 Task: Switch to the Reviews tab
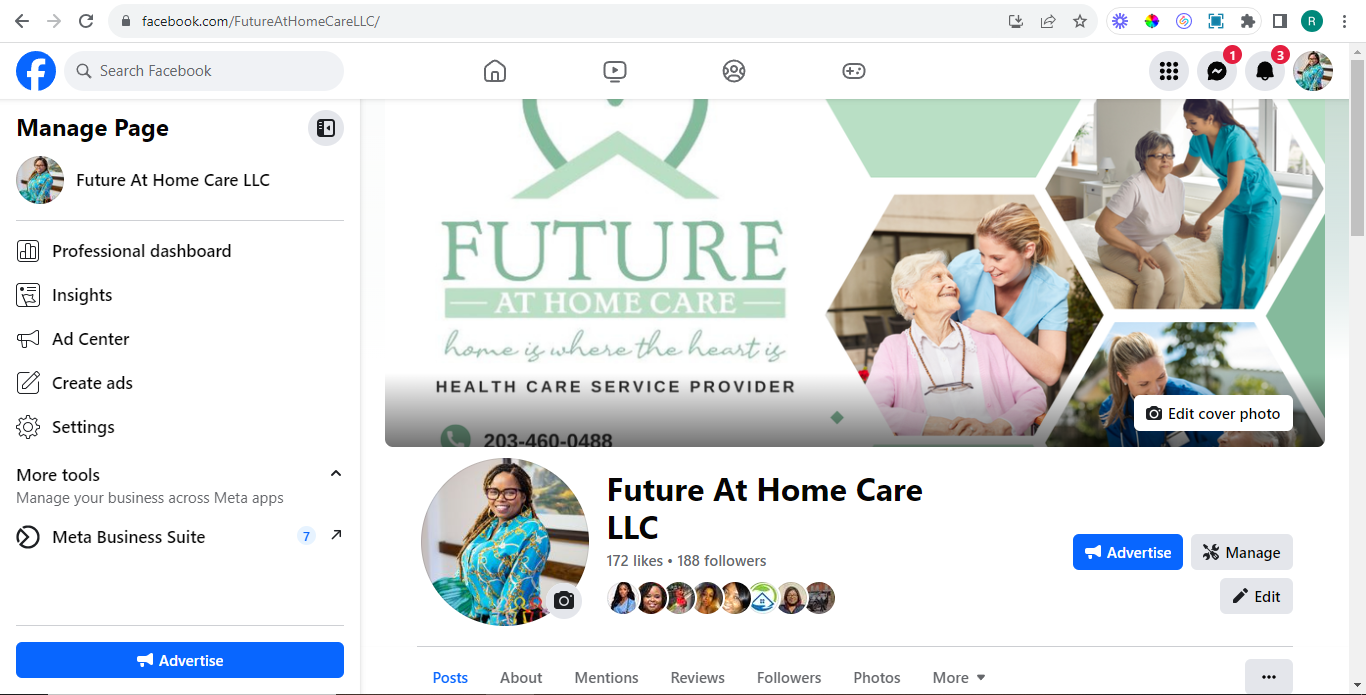(698, 677)
